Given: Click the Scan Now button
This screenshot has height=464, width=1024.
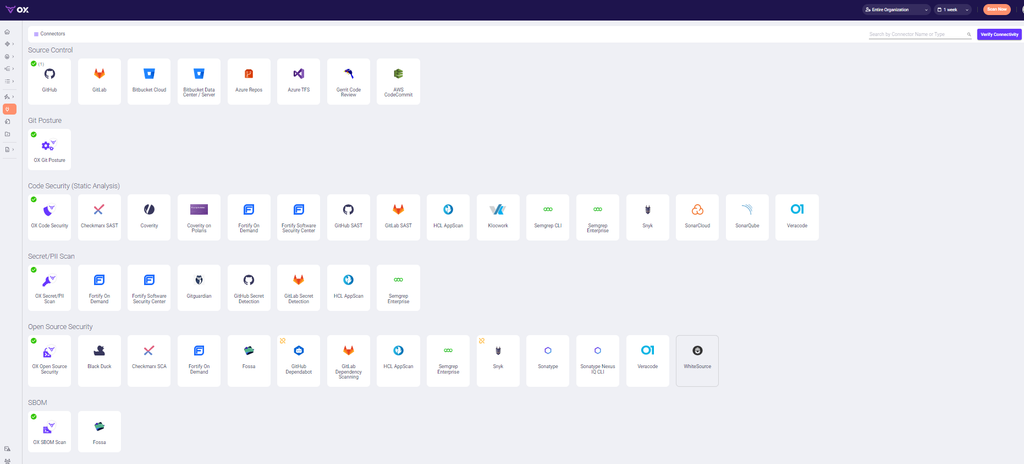Looking at the screenshot, I should tap(997, 9).
